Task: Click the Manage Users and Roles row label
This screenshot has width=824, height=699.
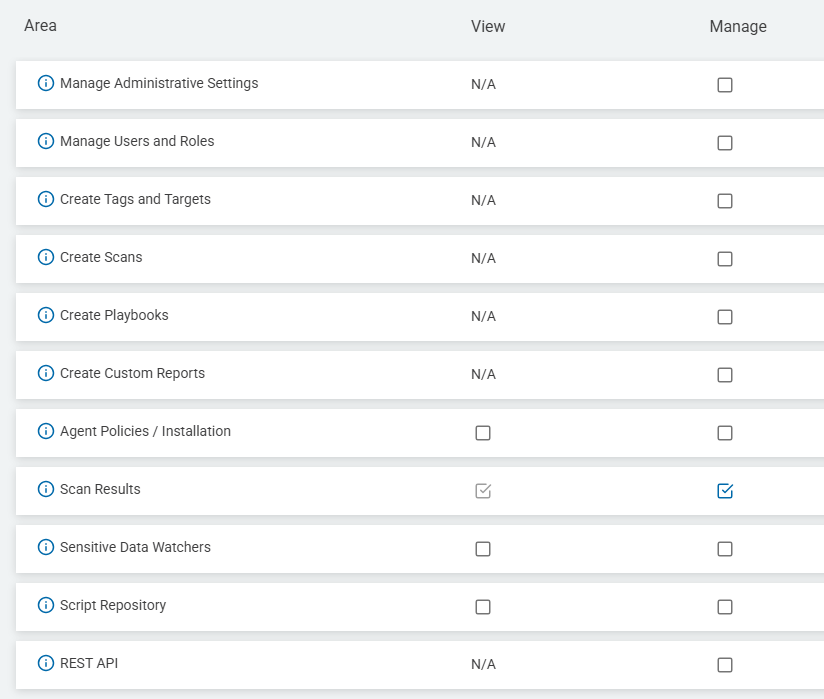Action: click(x=137, y=142)
